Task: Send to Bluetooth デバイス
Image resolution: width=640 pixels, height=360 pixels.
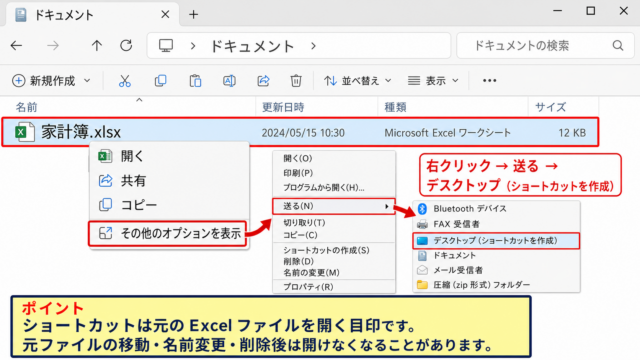Action: (496, 209)
